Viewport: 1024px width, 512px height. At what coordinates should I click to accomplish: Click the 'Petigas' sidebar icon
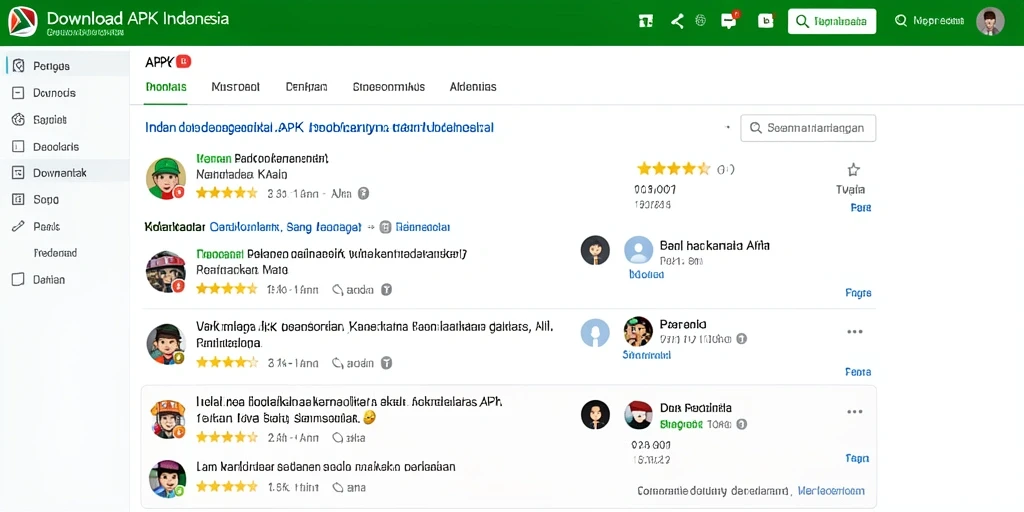pos(19,66)
